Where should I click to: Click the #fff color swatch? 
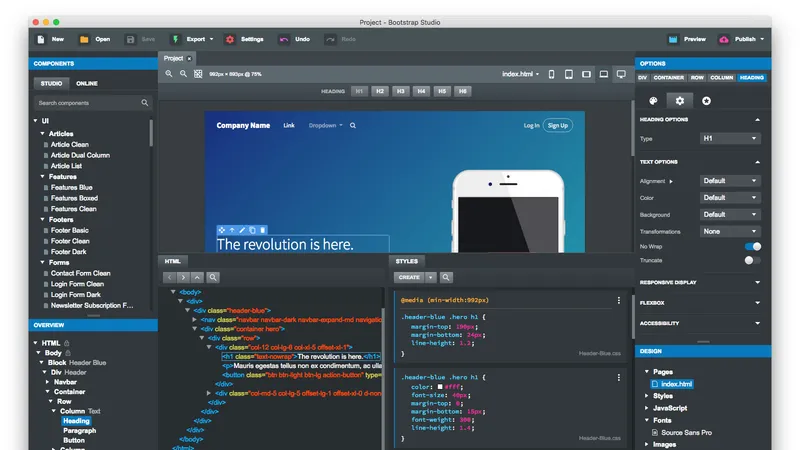[440, 387]
